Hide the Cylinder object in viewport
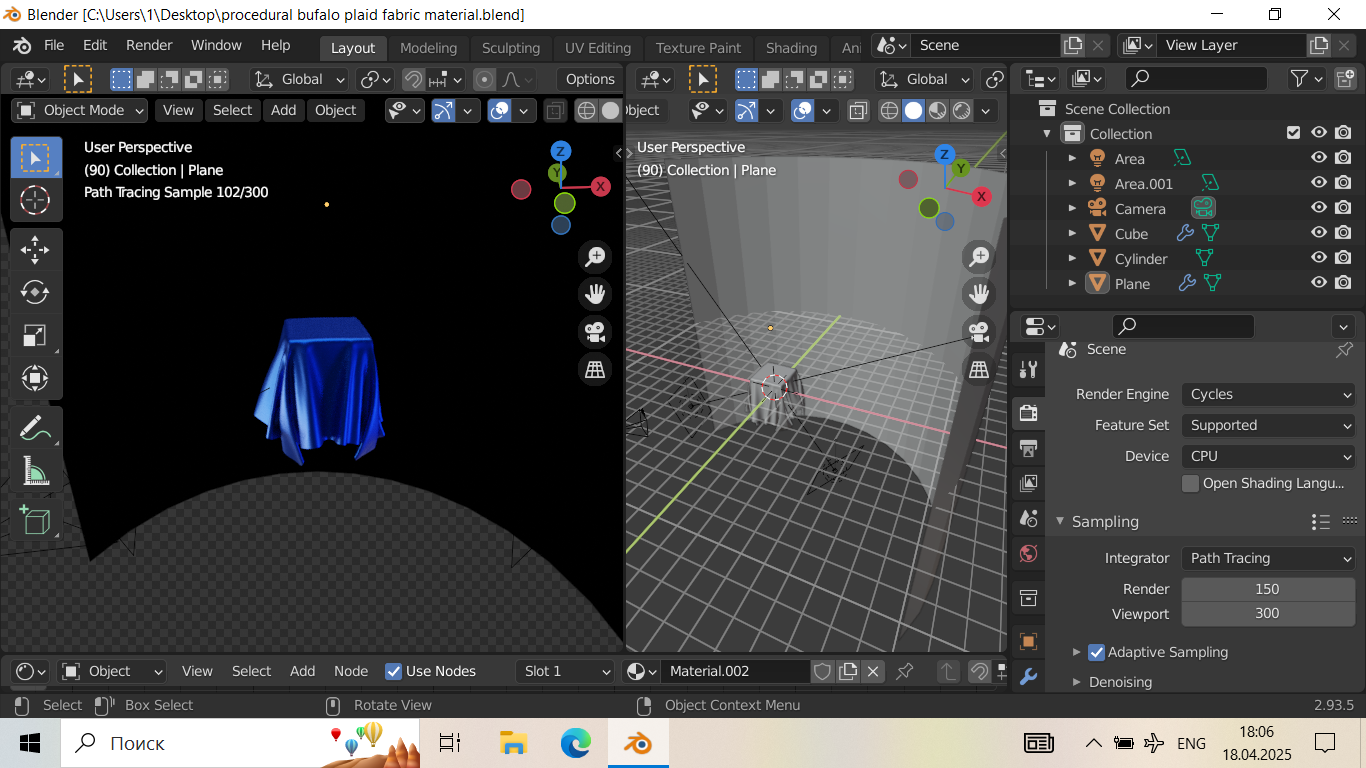The height and width of the screenshot is (768, 1366). tap(1319, 258)
